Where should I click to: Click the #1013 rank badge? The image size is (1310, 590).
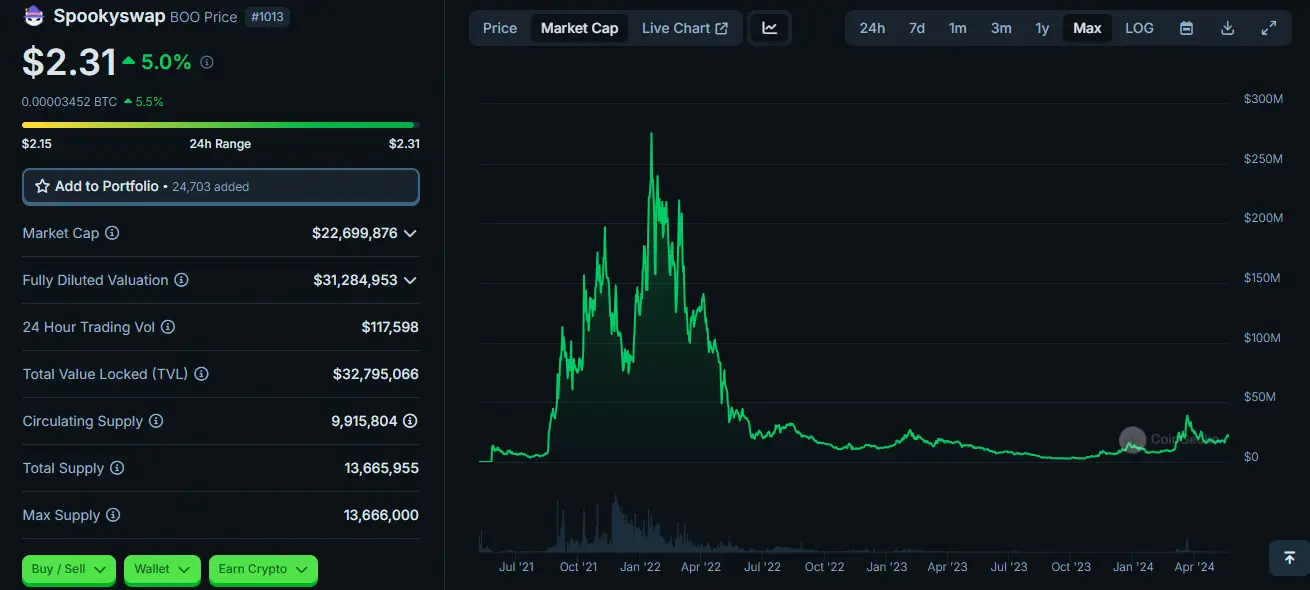(x=267, y=16)
